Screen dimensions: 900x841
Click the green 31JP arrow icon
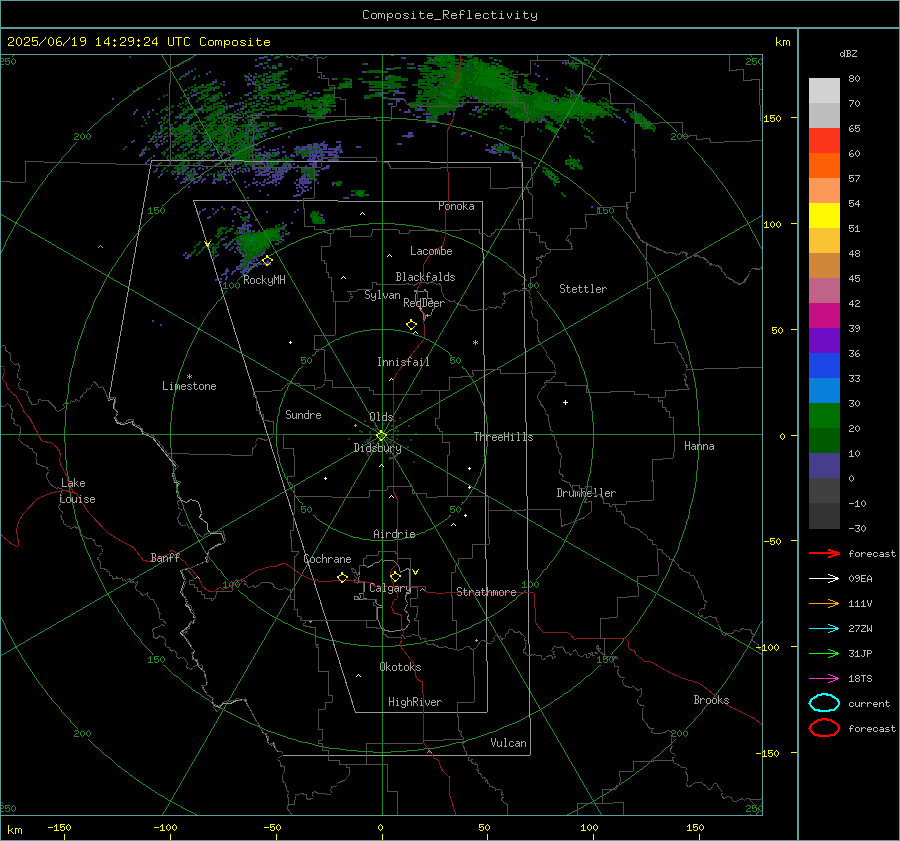(x=824, y=653)
